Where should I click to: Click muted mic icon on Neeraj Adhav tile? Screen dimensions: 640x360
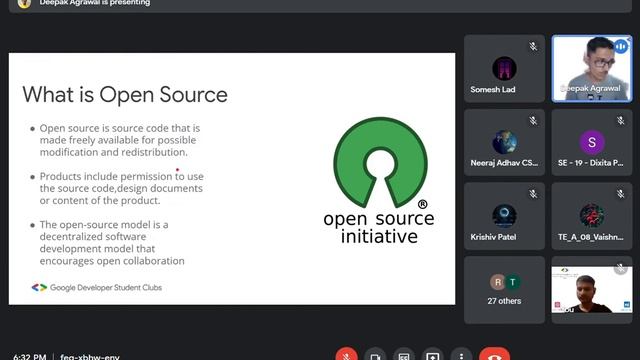[x=533, y=120]
